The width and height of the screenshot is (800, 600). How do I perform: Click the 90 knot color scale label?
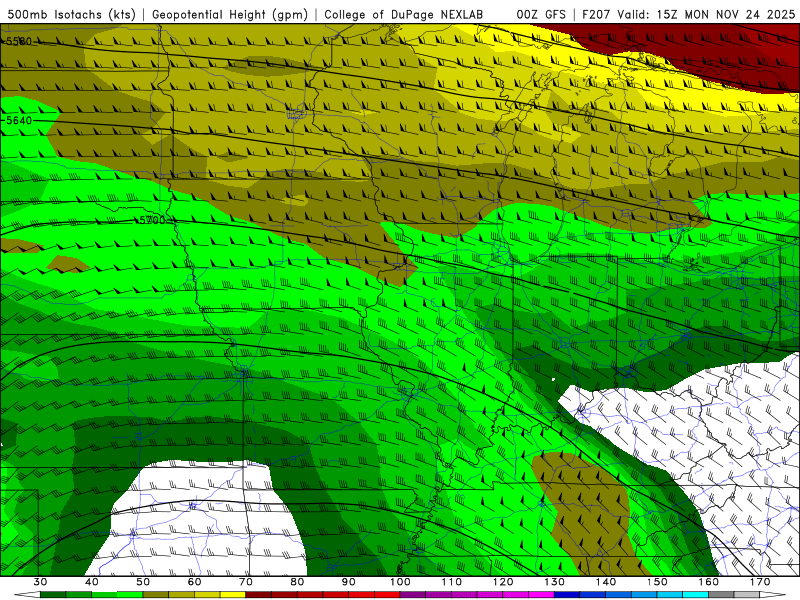(x=349, y=582)
